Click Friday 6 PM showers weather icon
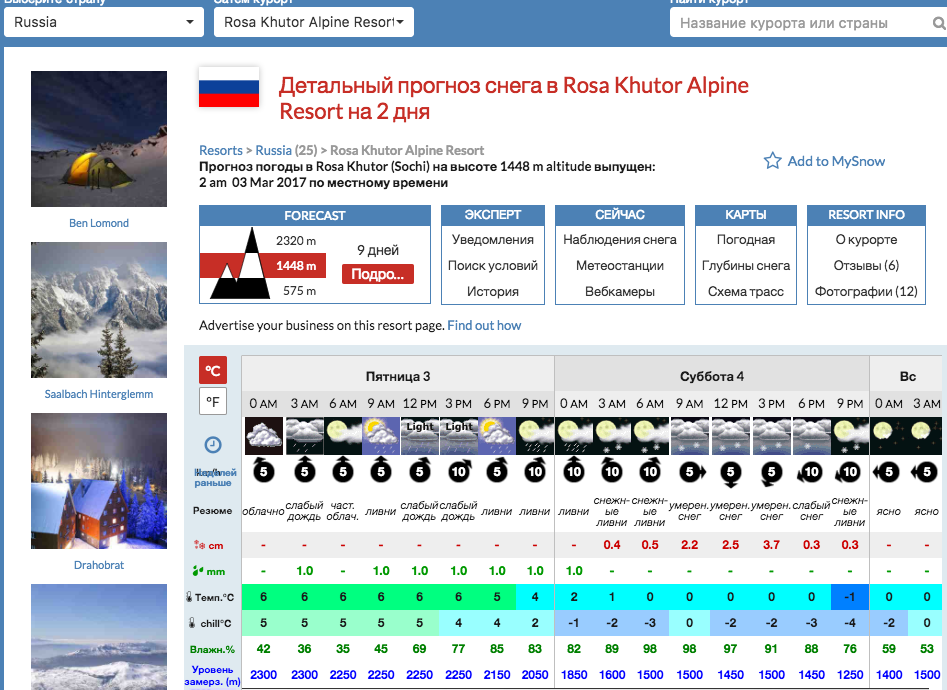 tap(497, 436)
